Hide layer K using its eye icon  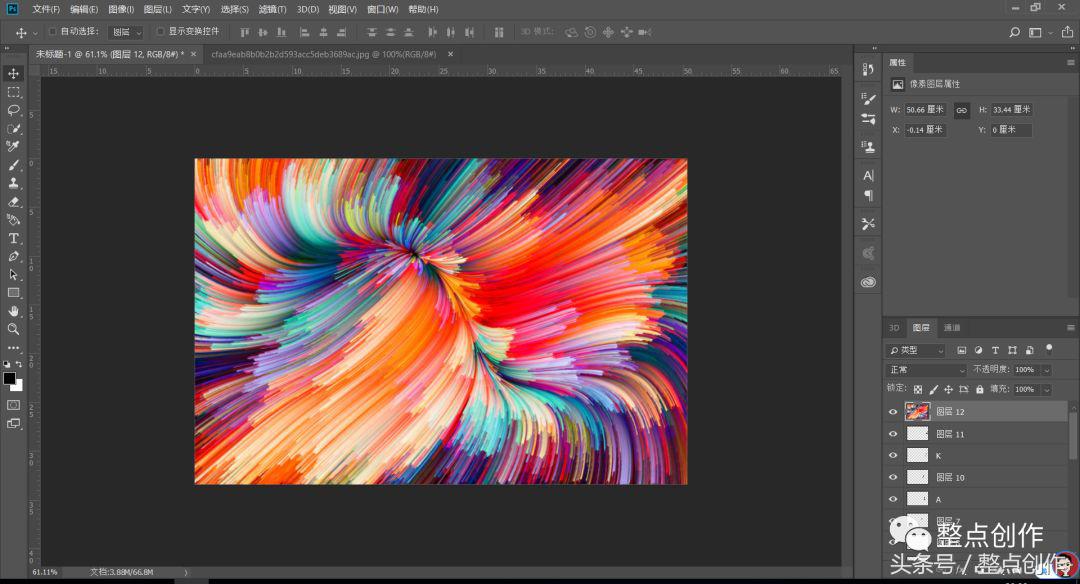coord(893,455)
